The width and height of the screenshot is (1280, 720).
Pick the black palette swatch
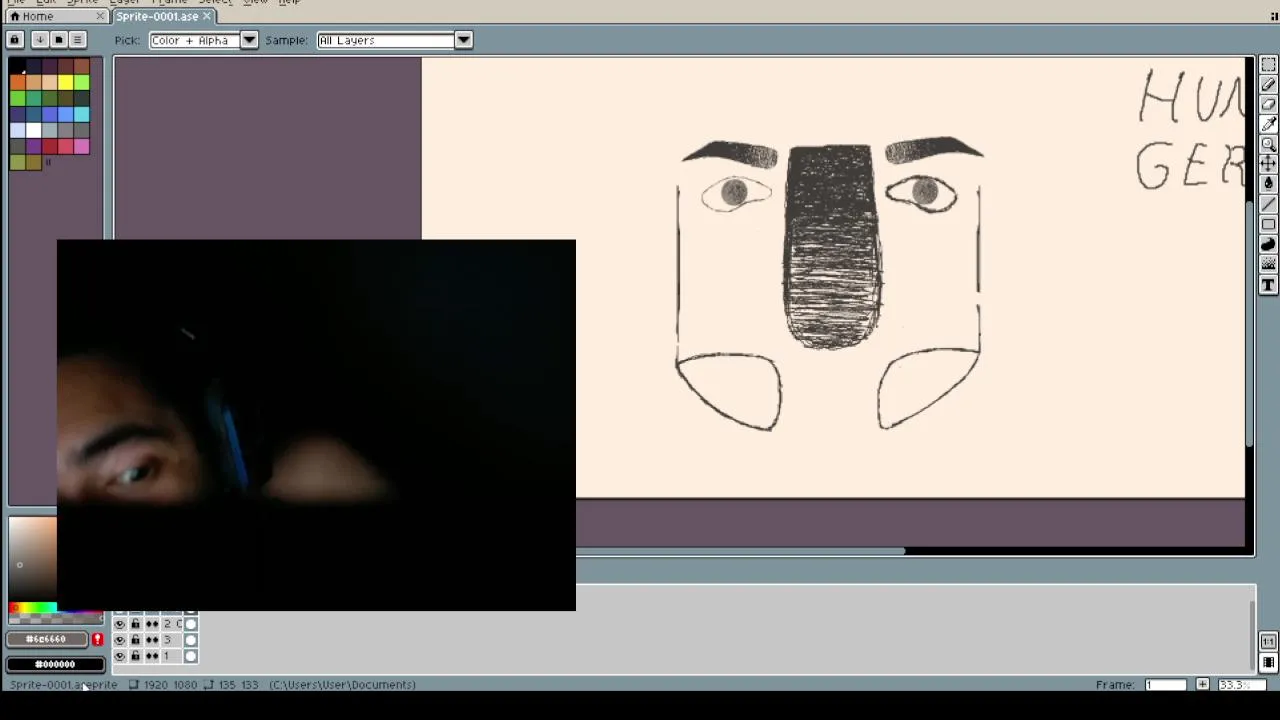(17, 66)
